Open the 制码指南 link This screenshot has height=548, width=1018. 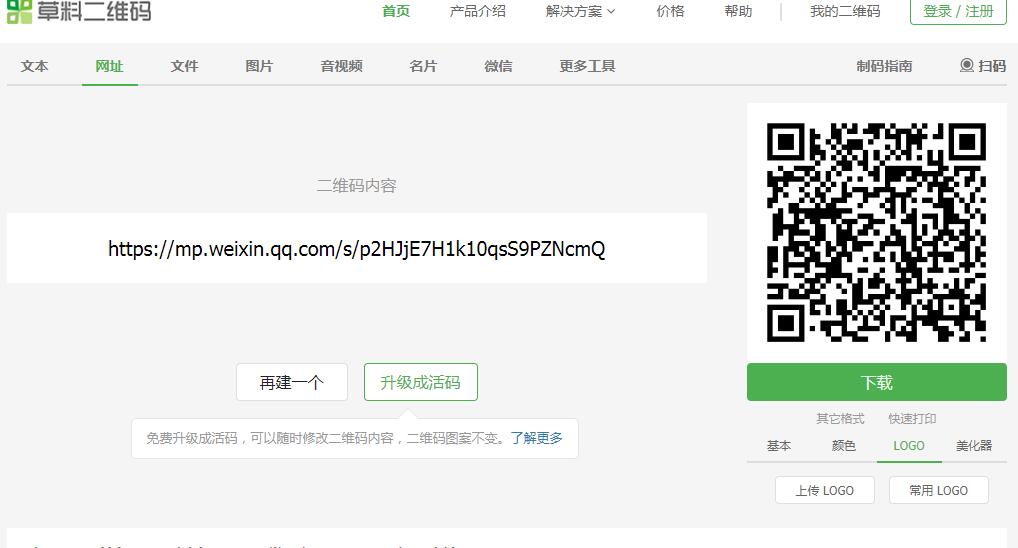[884, 66]
